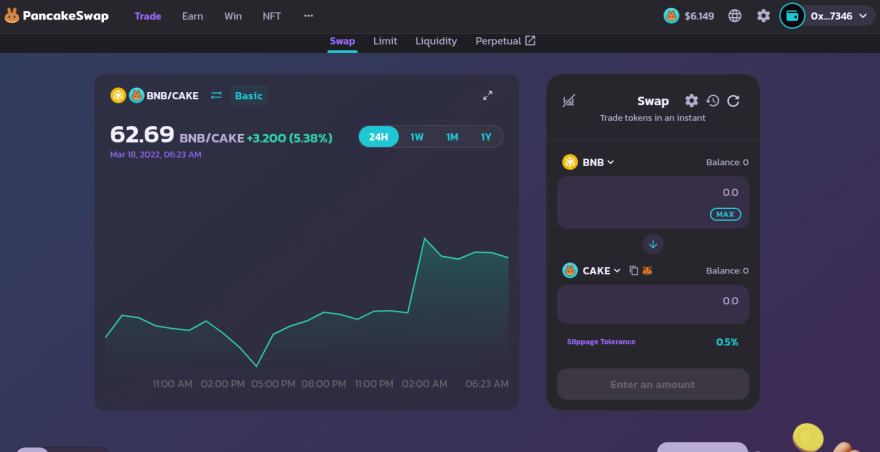Add CAKE to MetaMask fox icon
The width and height of the screenshot is (880, 452).
pyautogui.click(x=647, y=271)
